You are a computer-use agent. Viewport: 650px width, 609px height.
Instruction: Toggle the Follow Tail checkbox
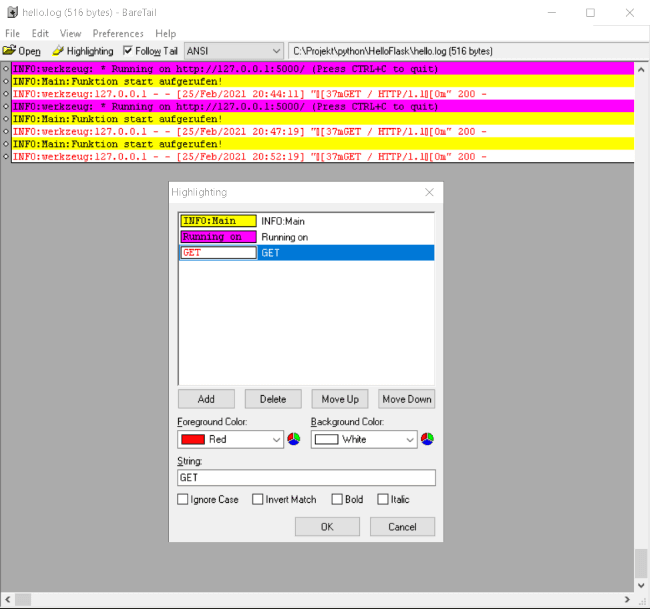point(128,51)
